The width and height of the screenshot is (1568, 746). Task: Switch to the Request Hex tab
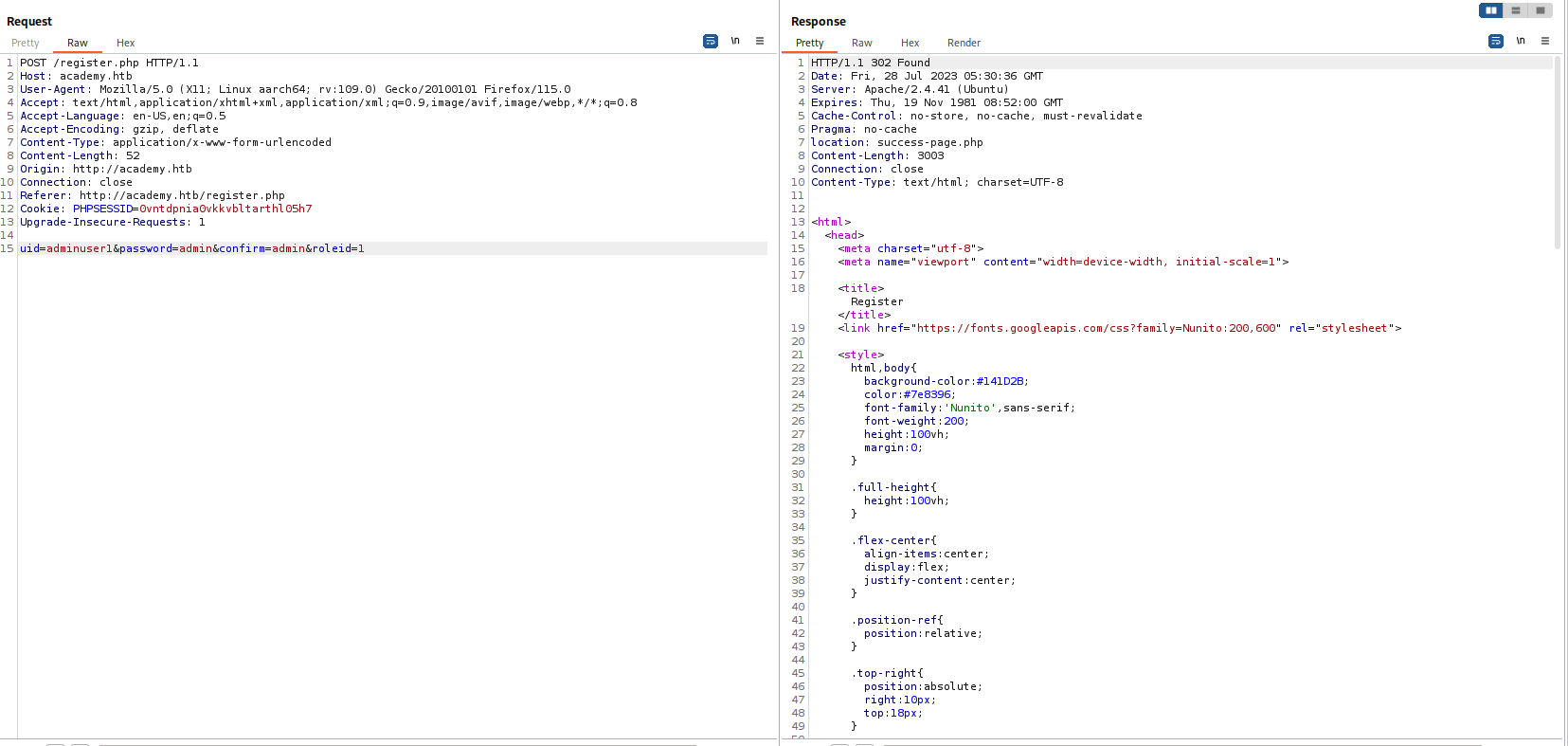point(126,43)
